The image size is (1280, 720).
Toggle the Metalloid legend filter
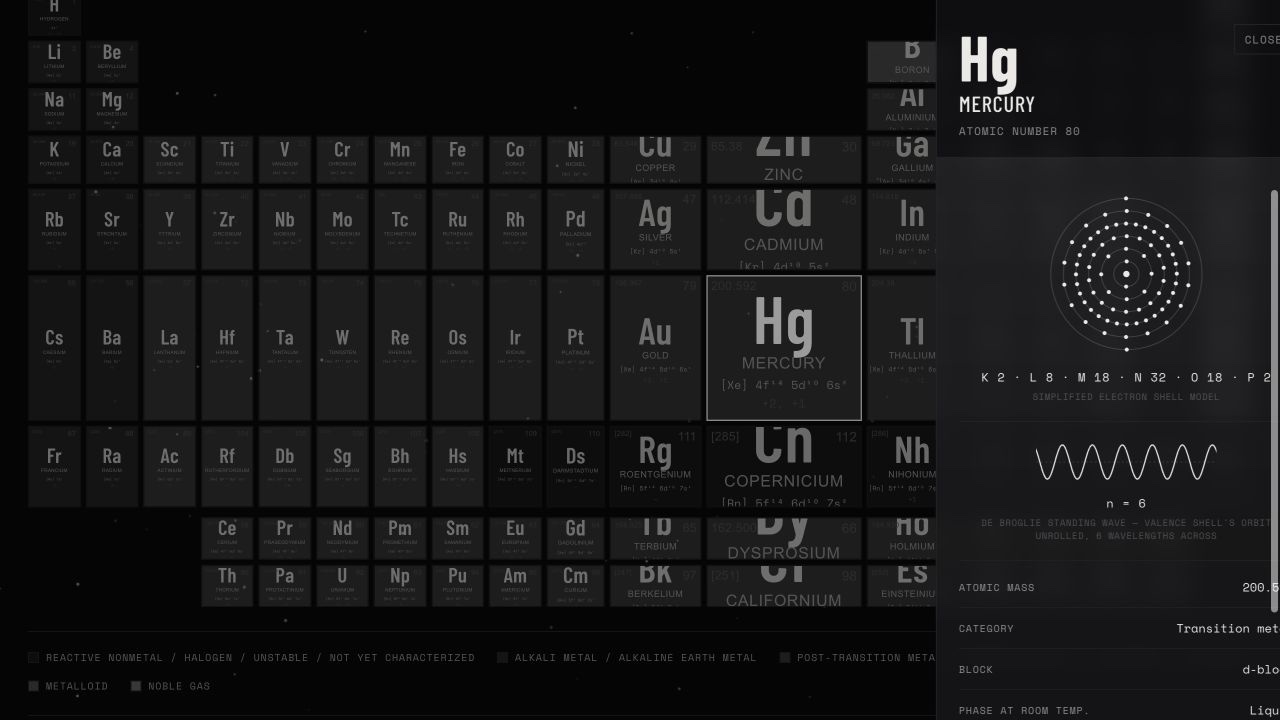click(69, 686)
